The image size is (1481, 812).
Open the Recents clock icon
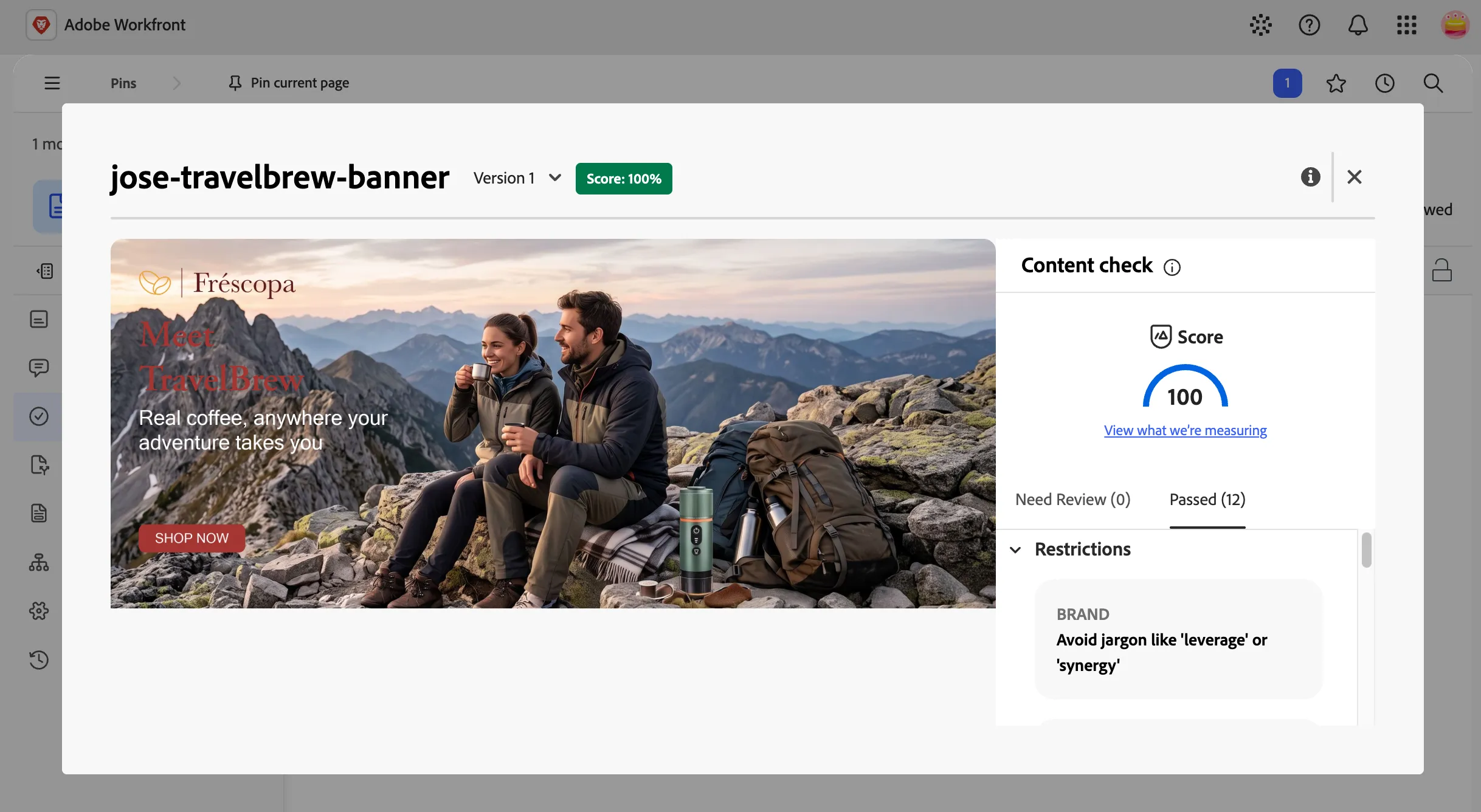click(x=1384, y=83)
